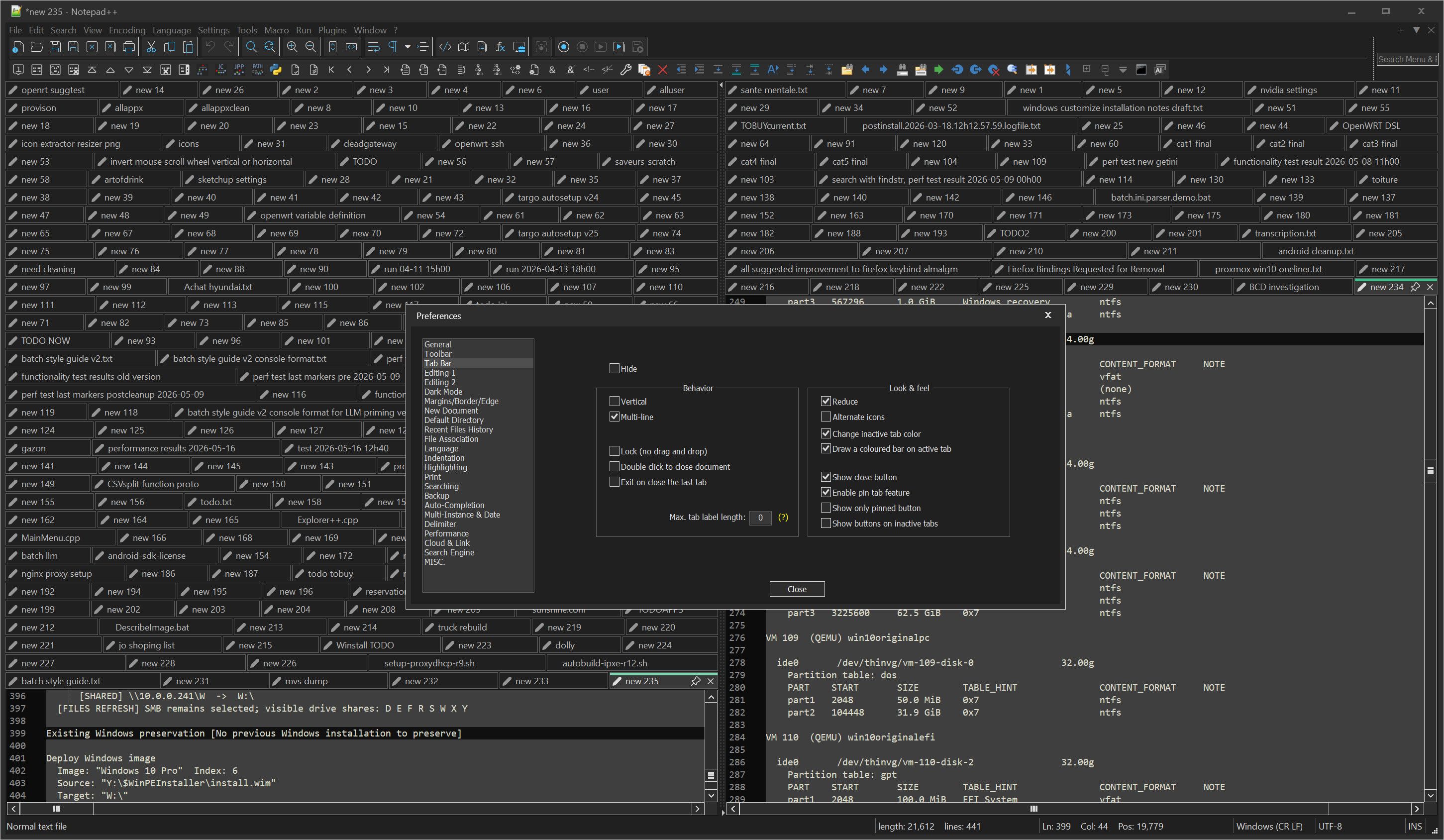Click the Zoom Out icon

[310, 47]
